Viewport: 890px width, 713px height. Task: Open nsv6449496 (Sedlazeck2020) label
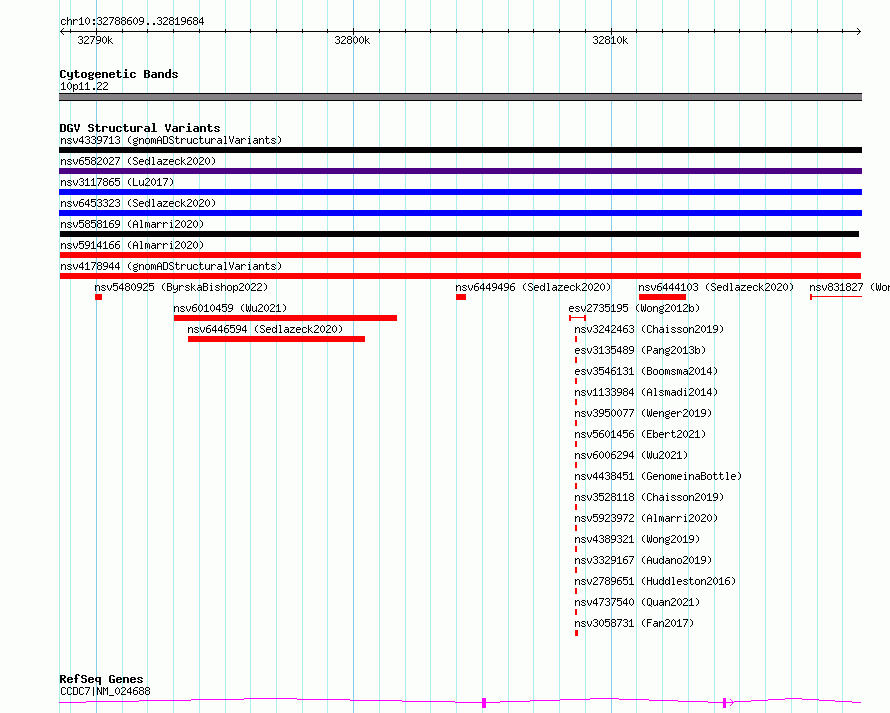533,287
